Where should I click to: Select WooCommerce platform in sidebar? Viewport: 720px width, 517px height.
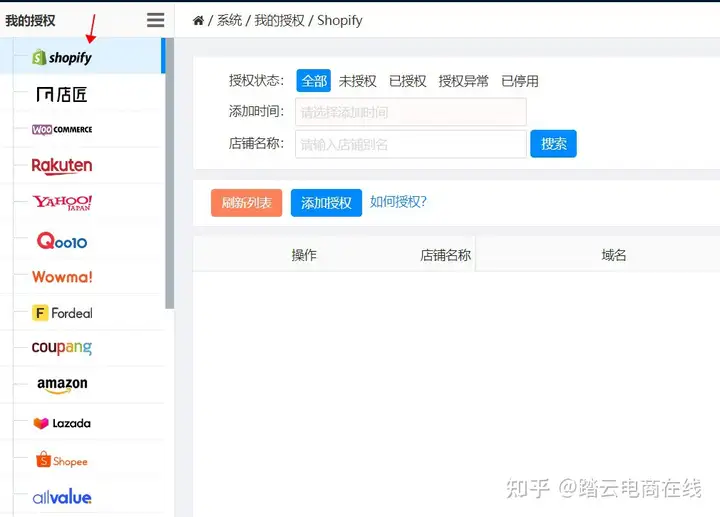point(62,129)
